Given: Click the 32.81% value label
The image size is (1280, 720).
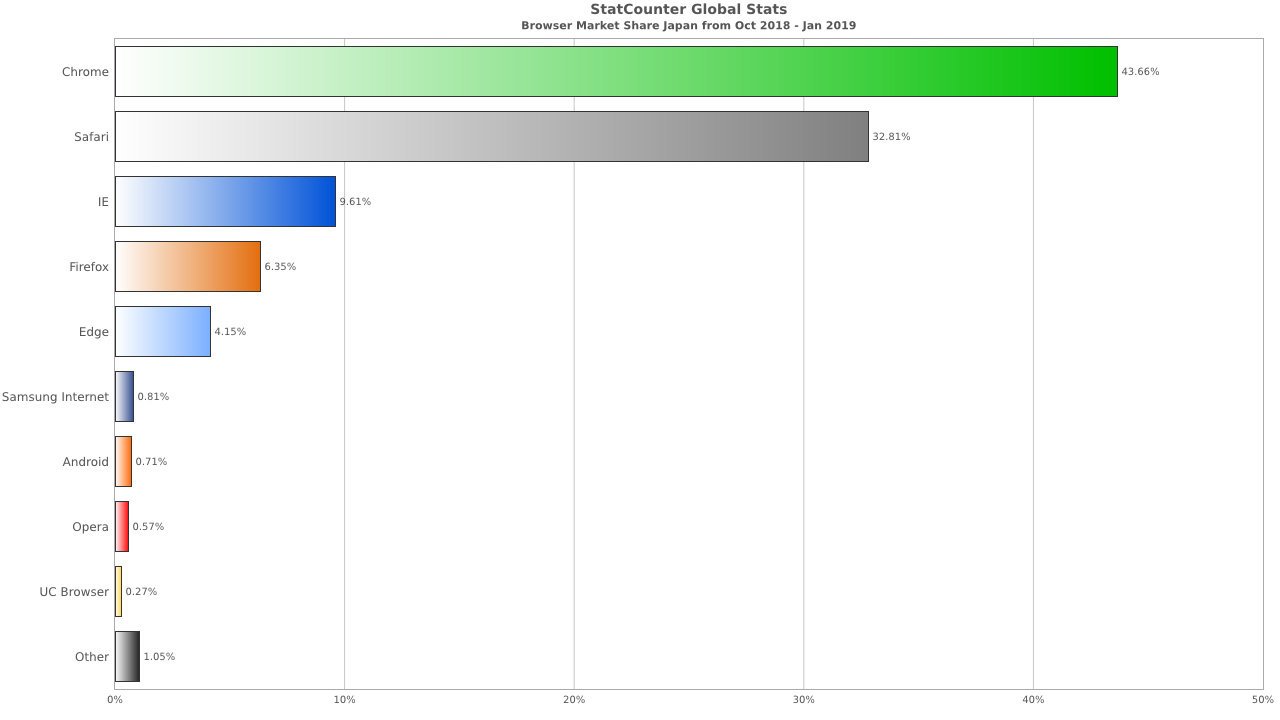Looking at the screenshot, I should coord(891,137).
